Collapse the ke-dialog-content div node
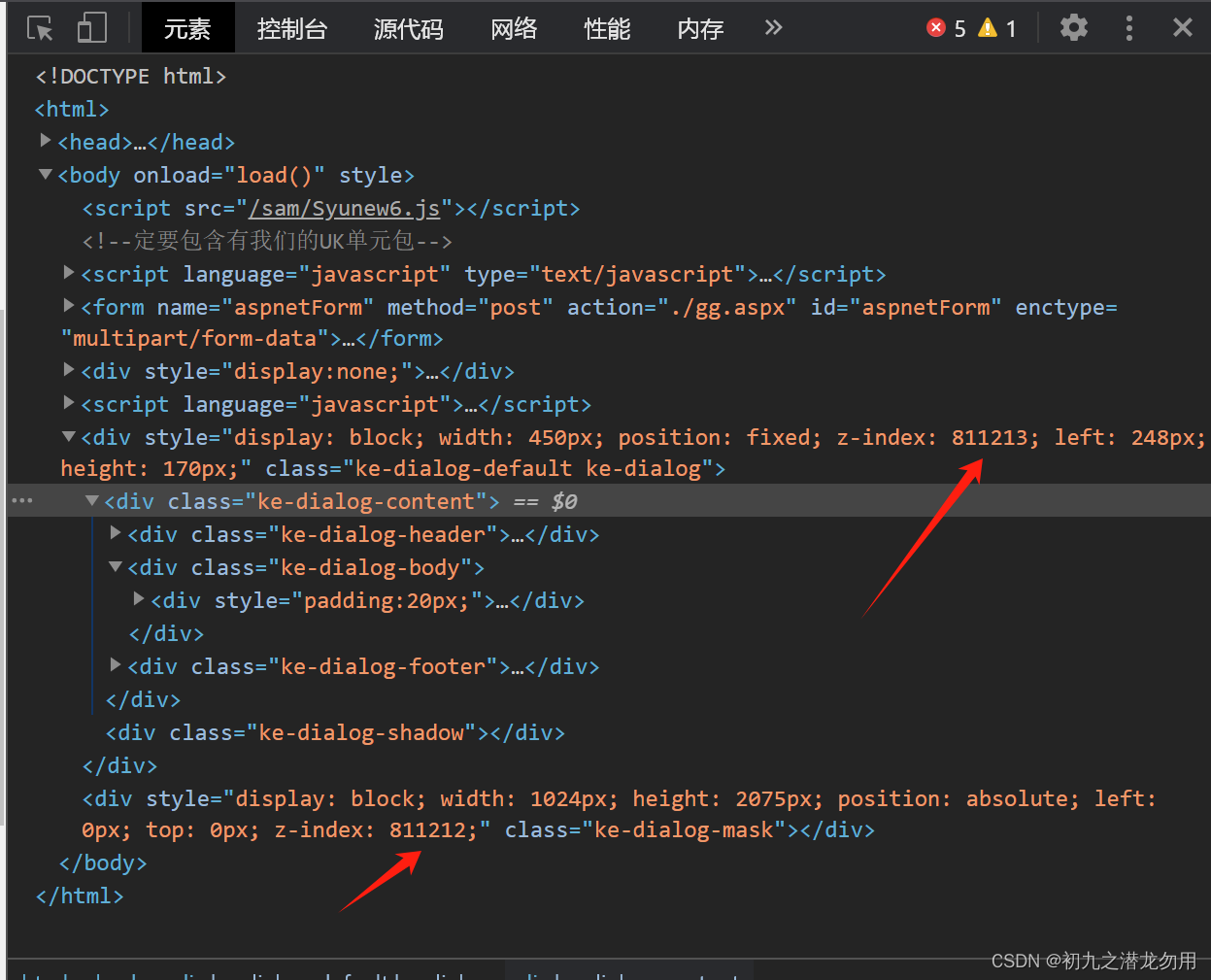Screen dimensions: 1211x980 (x=92, y=501)
